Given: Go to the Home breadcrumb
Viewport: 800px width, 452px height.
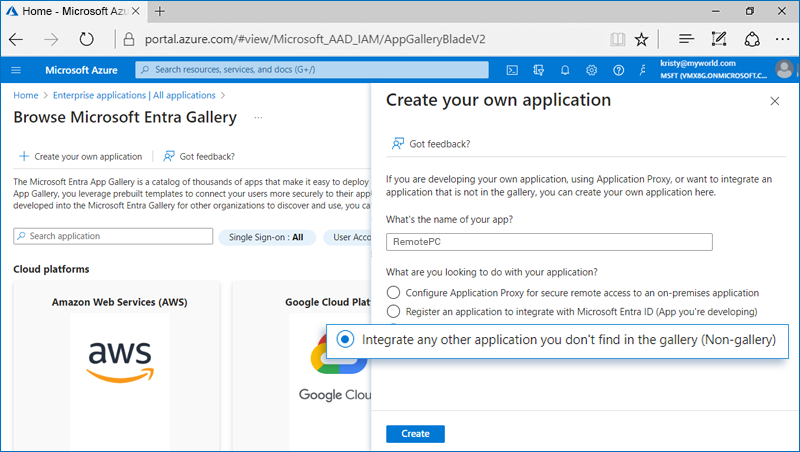Looking at the screenshot, I should 25,95.
